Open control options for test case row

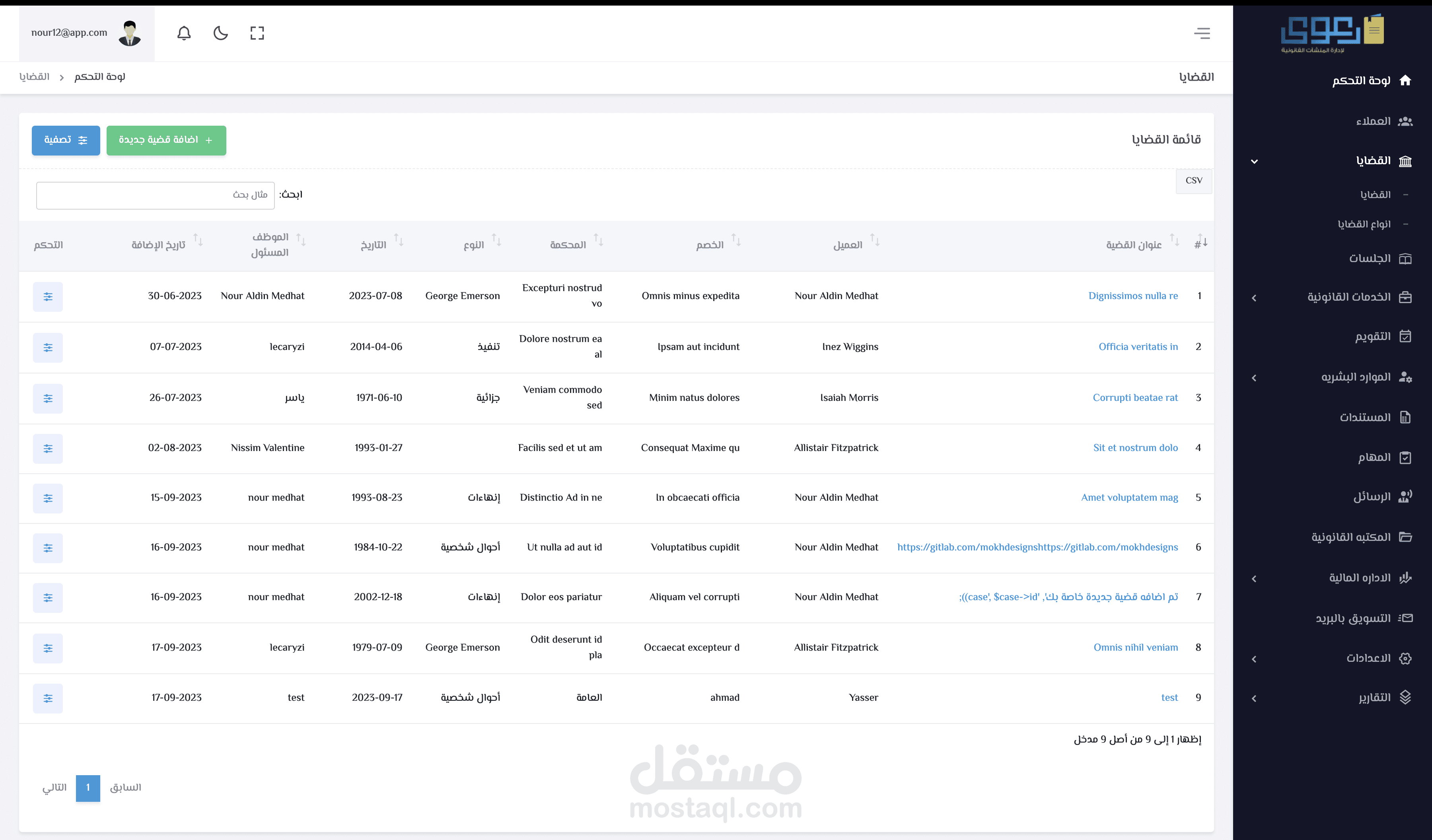(x=48, y=698)
